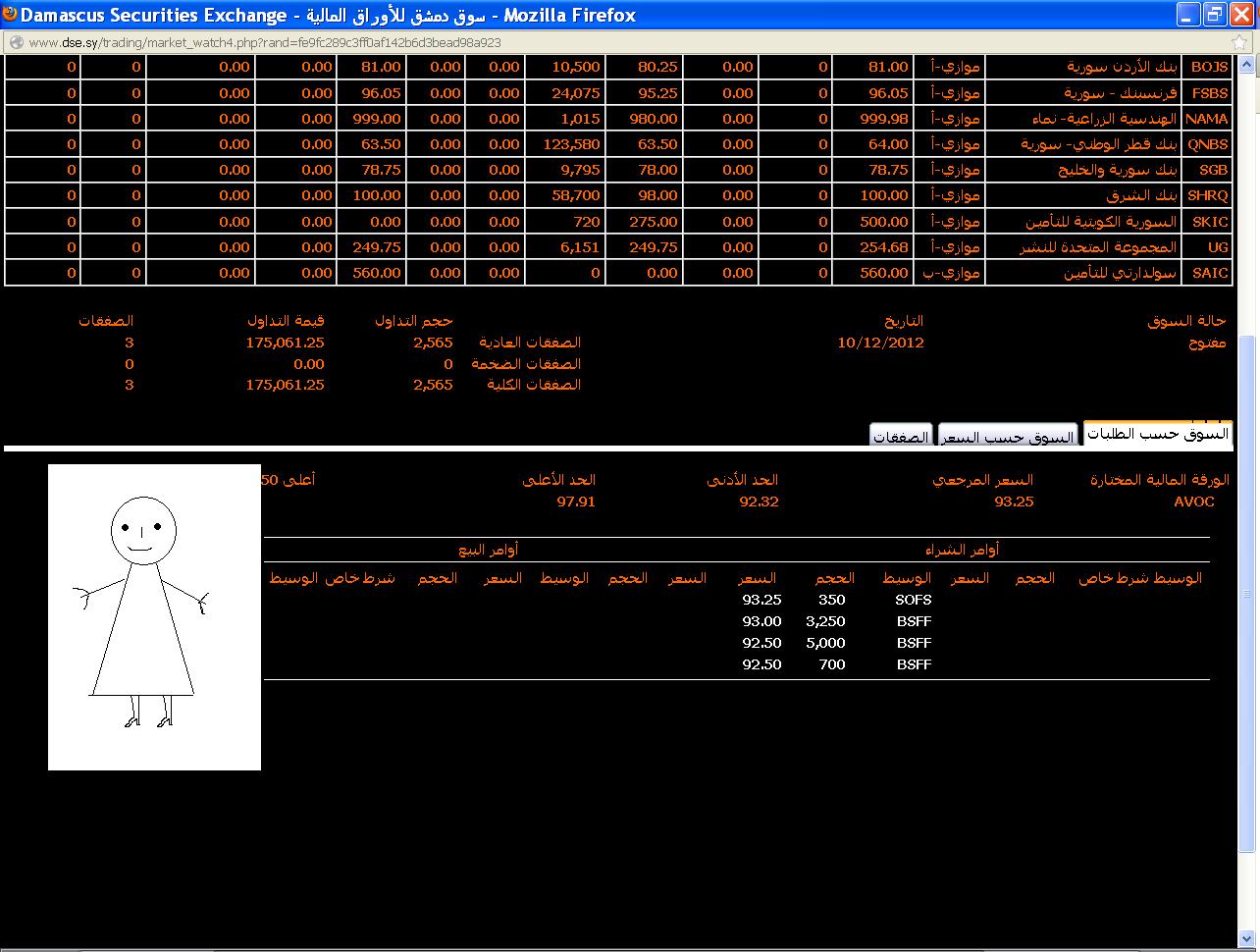Close the Firefox window
This screenshot has height=952, width=1260.
(x=1241, y=15)
